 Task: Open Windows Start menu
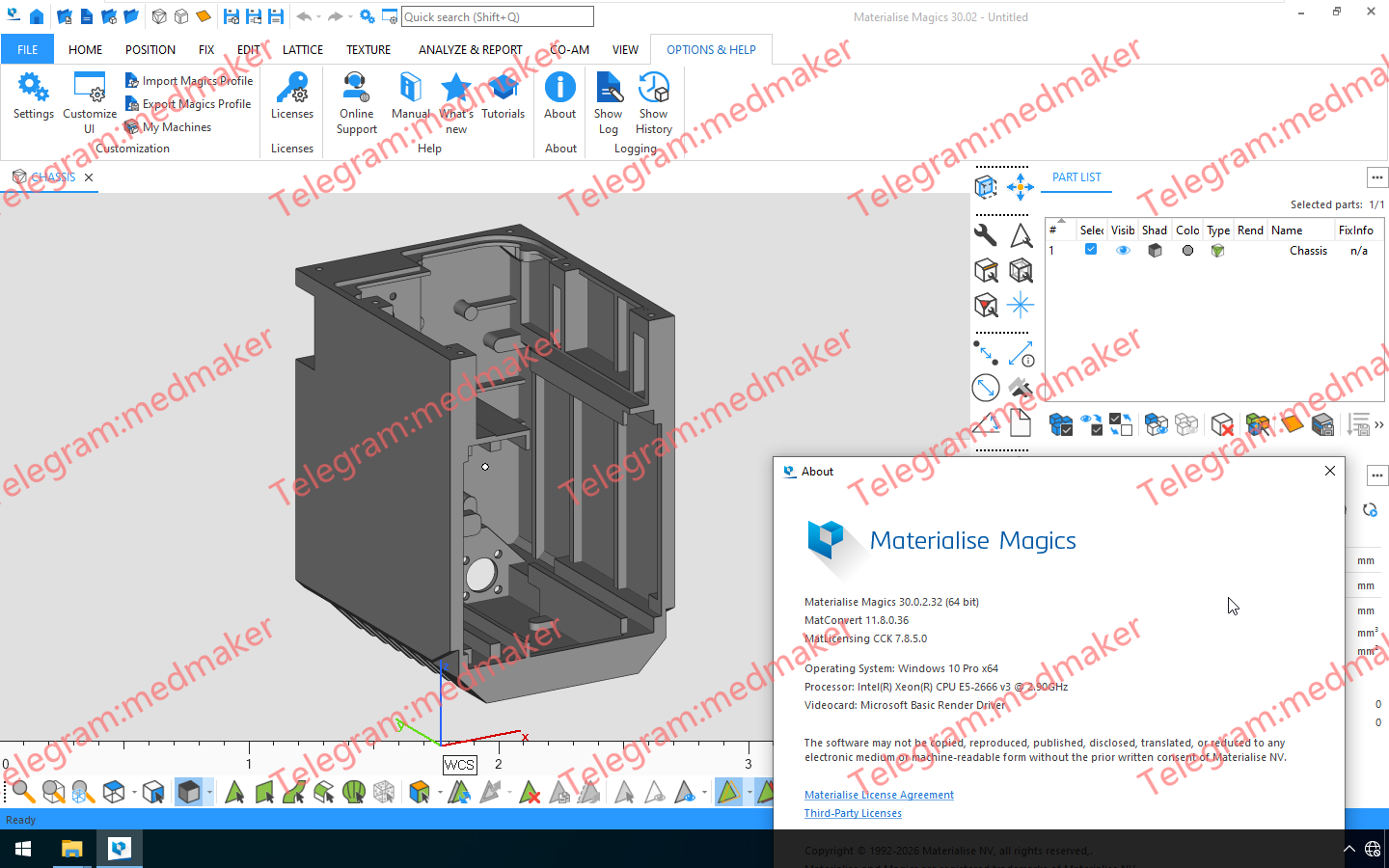[x=23, y=849]
